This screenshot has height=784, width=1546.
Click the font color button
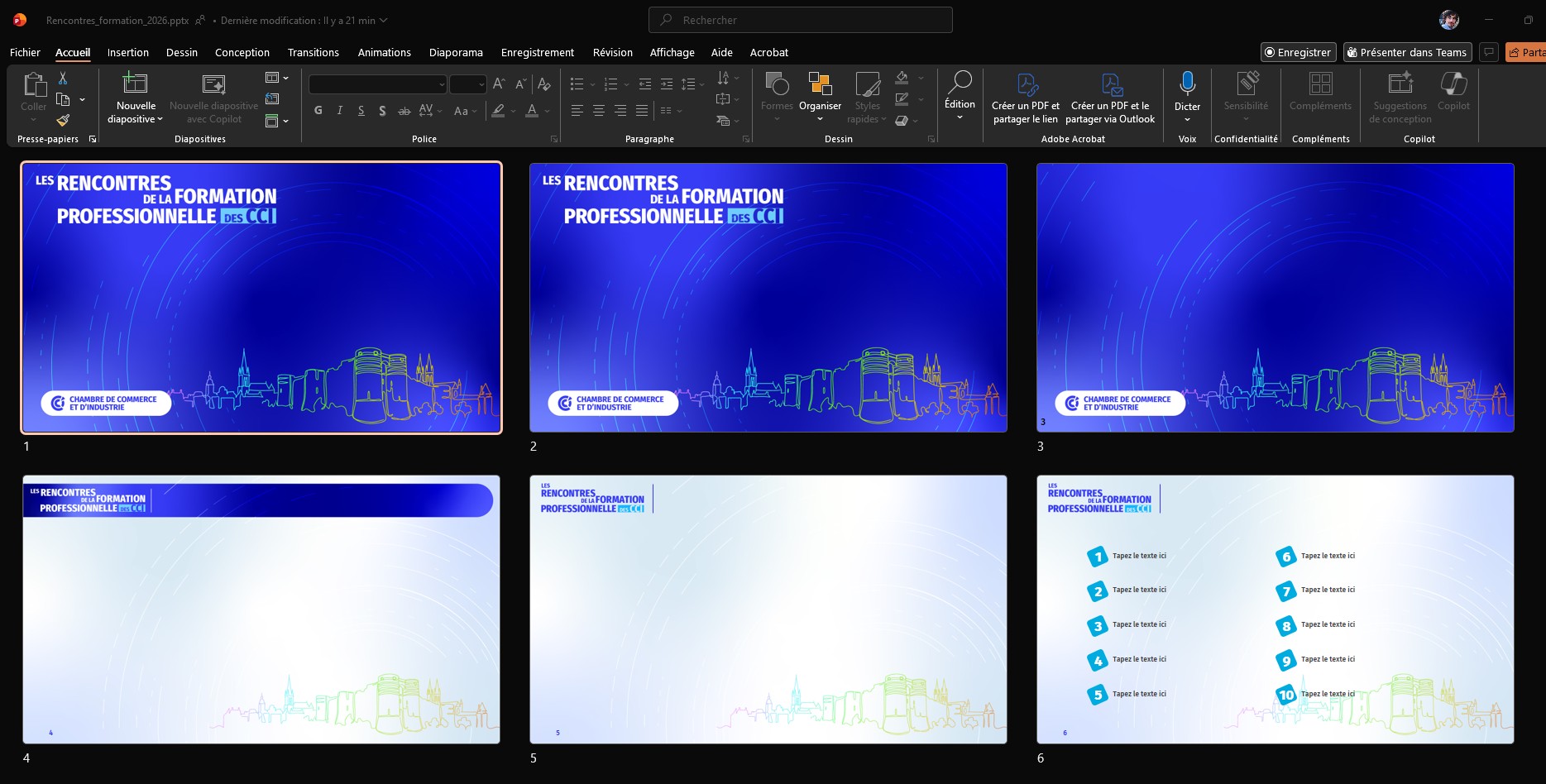(532, 111)
